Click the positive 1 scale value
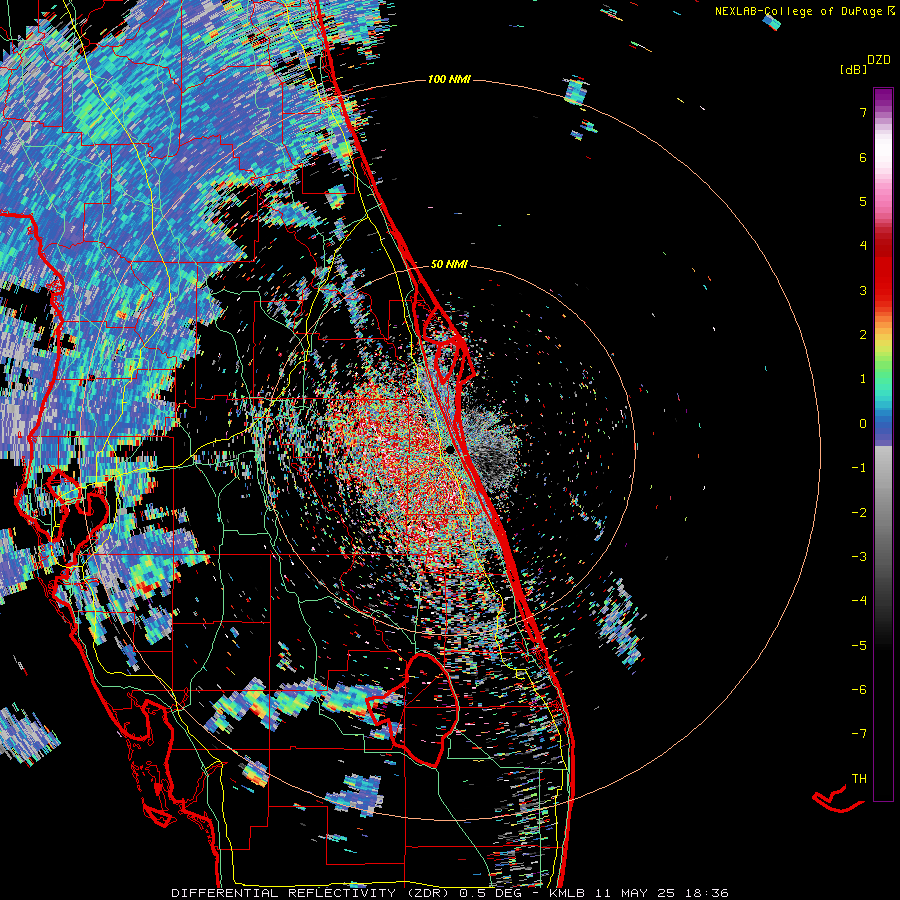The image size is (900, 900). (x=863, y=379)
